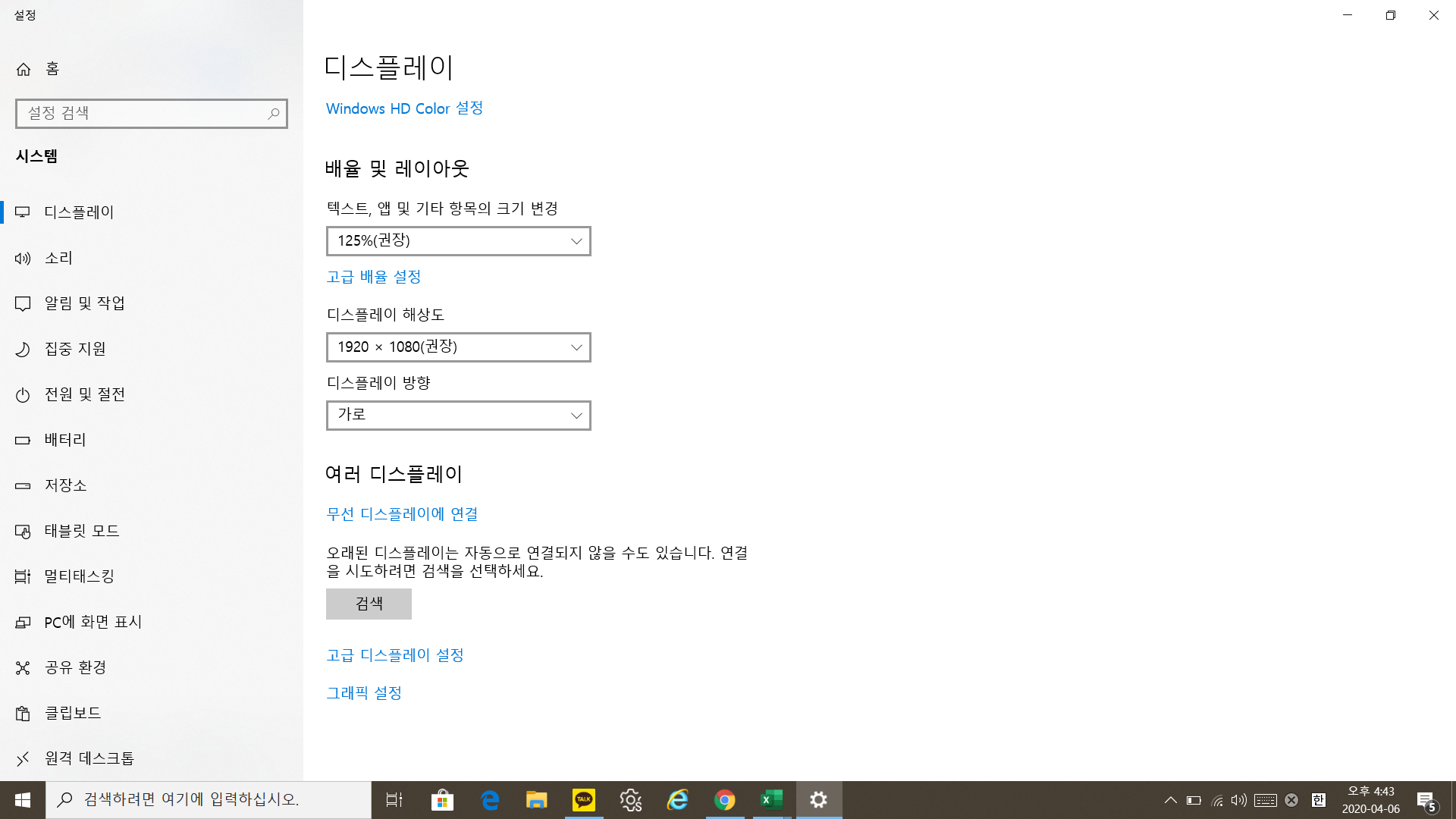
Task: Open Remote Desktop (원격 데스크톱) page
Action: (x=89, y=758)
